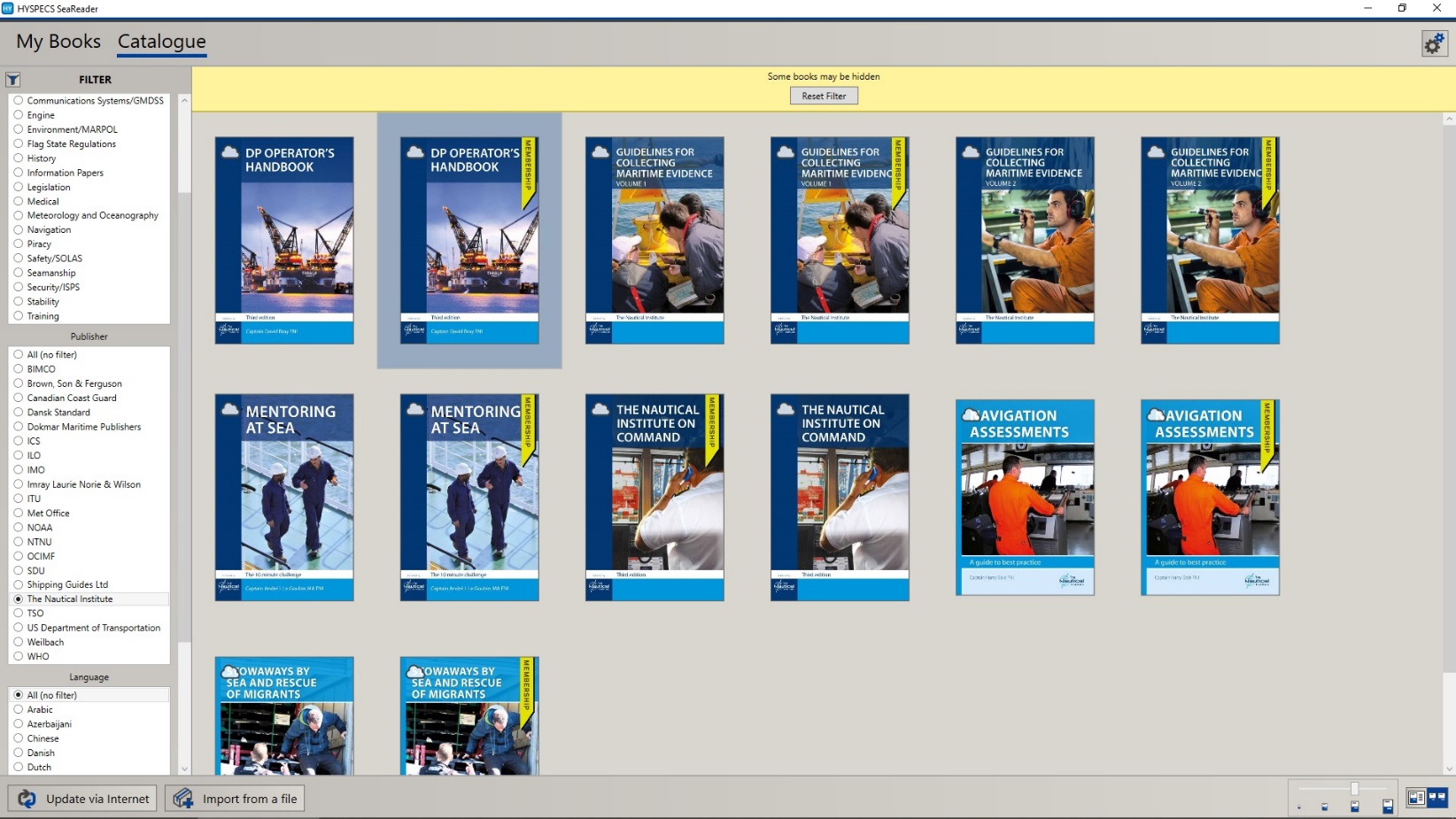Open Stowaways by Sea membership book
1456x819 pixels.
coord(469,715)
